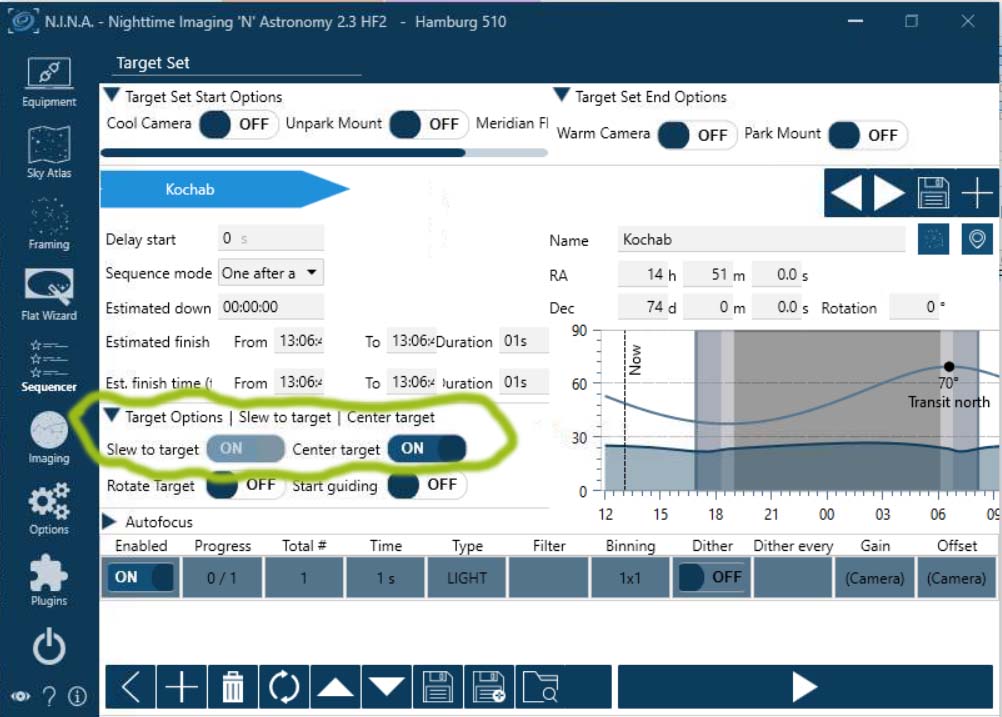Screen dimensions: 1002x717
Task: Collapse the Target Options section
Action: click(x=111, y=417)
